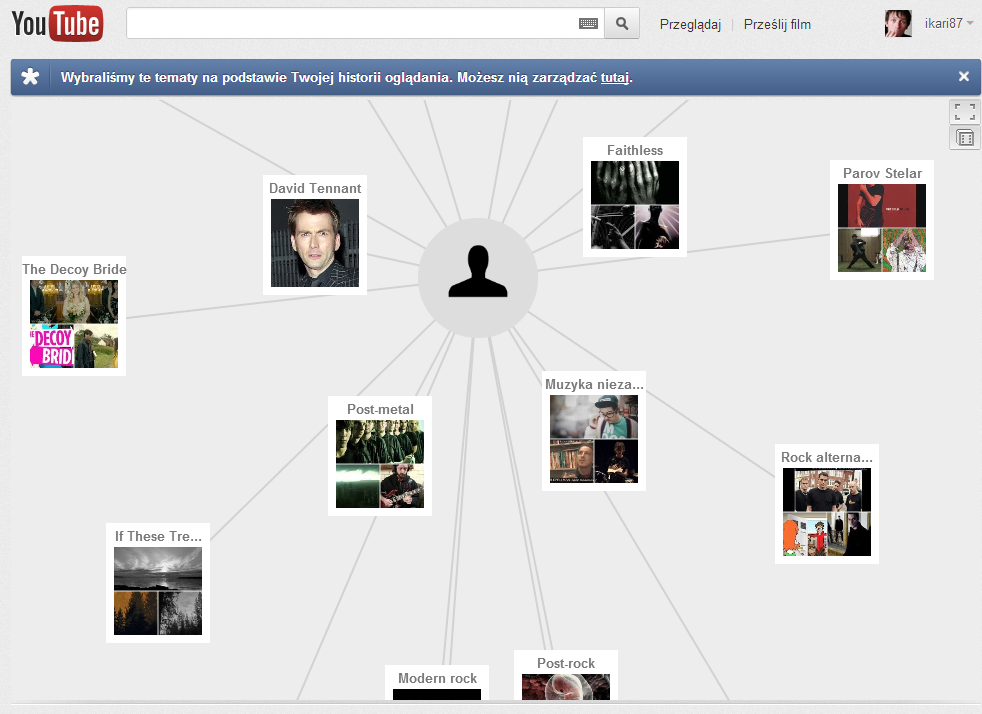Screen dimensions: 982x714
Task: Open the on-screen keyboard icon in search box
Action: pyautogui.click(x=588, y=24)
